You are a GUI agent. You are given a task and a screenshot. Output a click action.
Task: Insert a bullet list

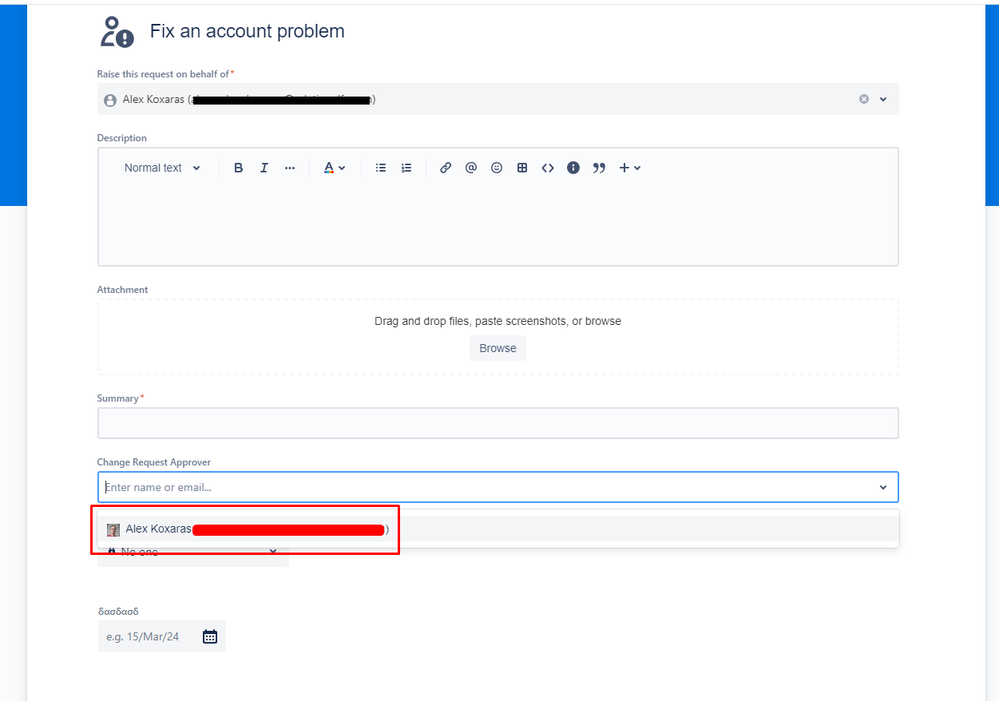click(x=380, y=168)
